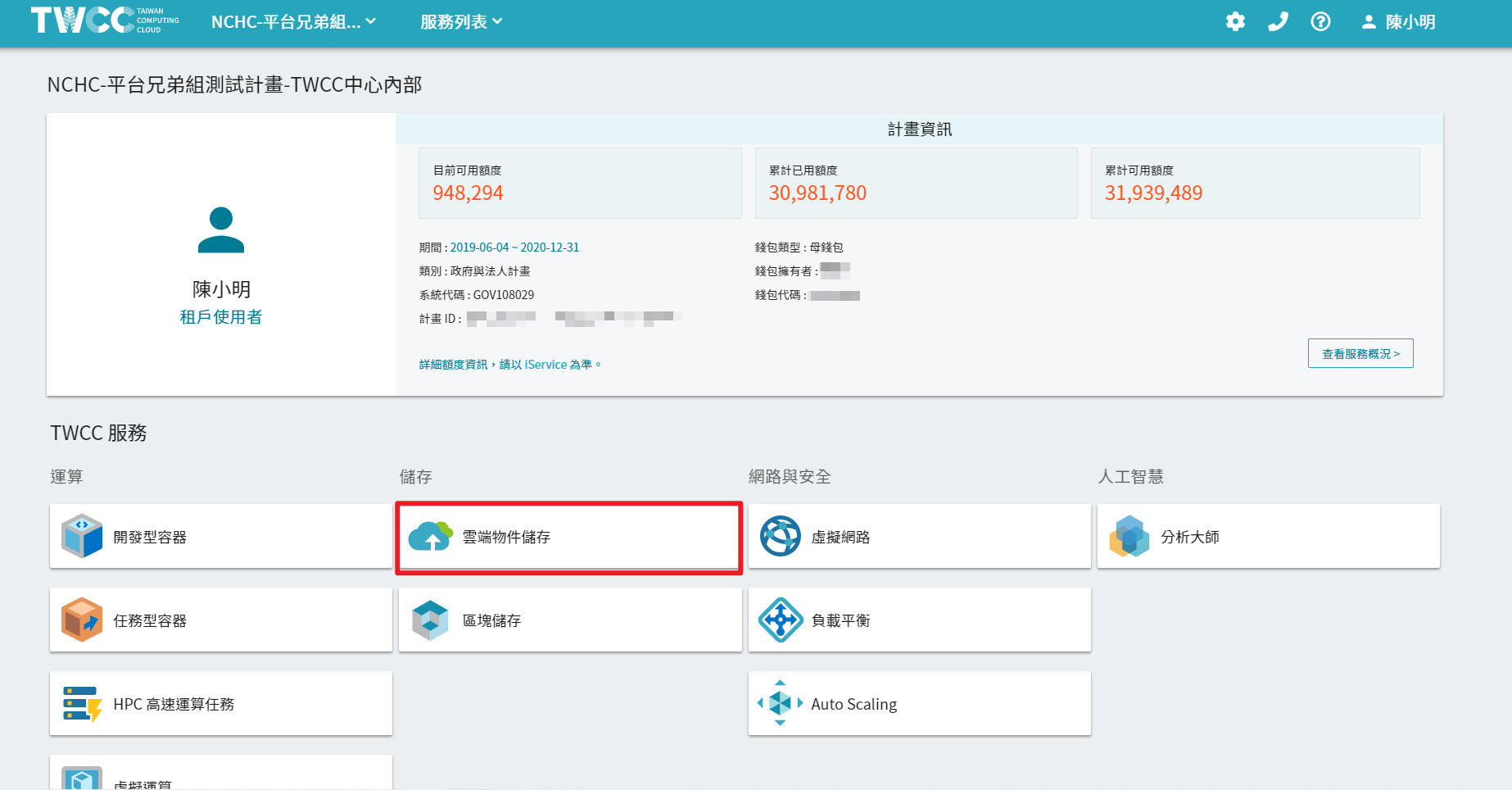This screenshot has width=1512, height=790.
Task: Open the 陳小明 user account menu
Action: 1398,22
